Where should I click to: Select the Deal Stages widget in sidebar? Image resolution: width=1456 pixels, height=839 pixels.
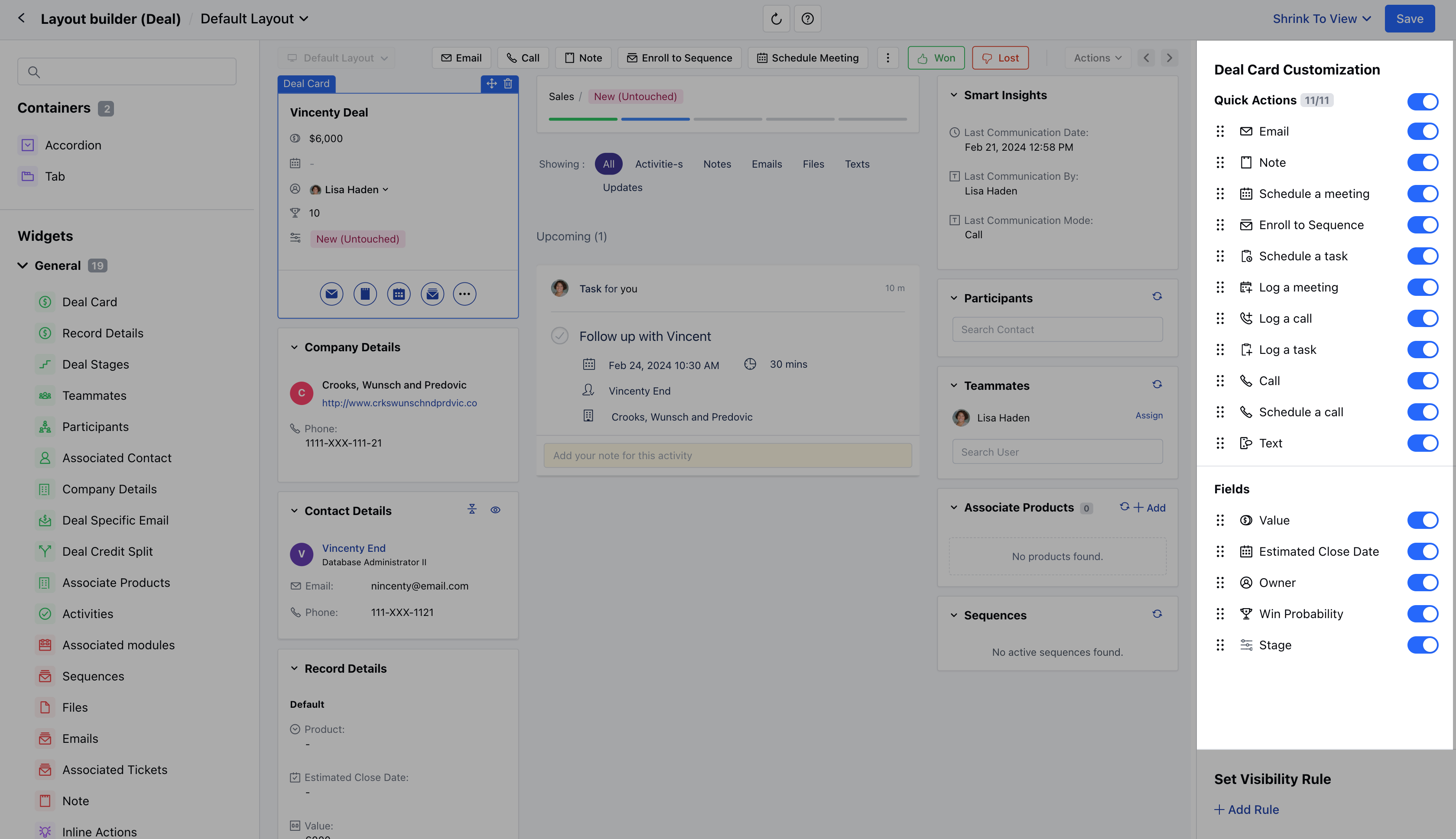[x=95, y=364]
